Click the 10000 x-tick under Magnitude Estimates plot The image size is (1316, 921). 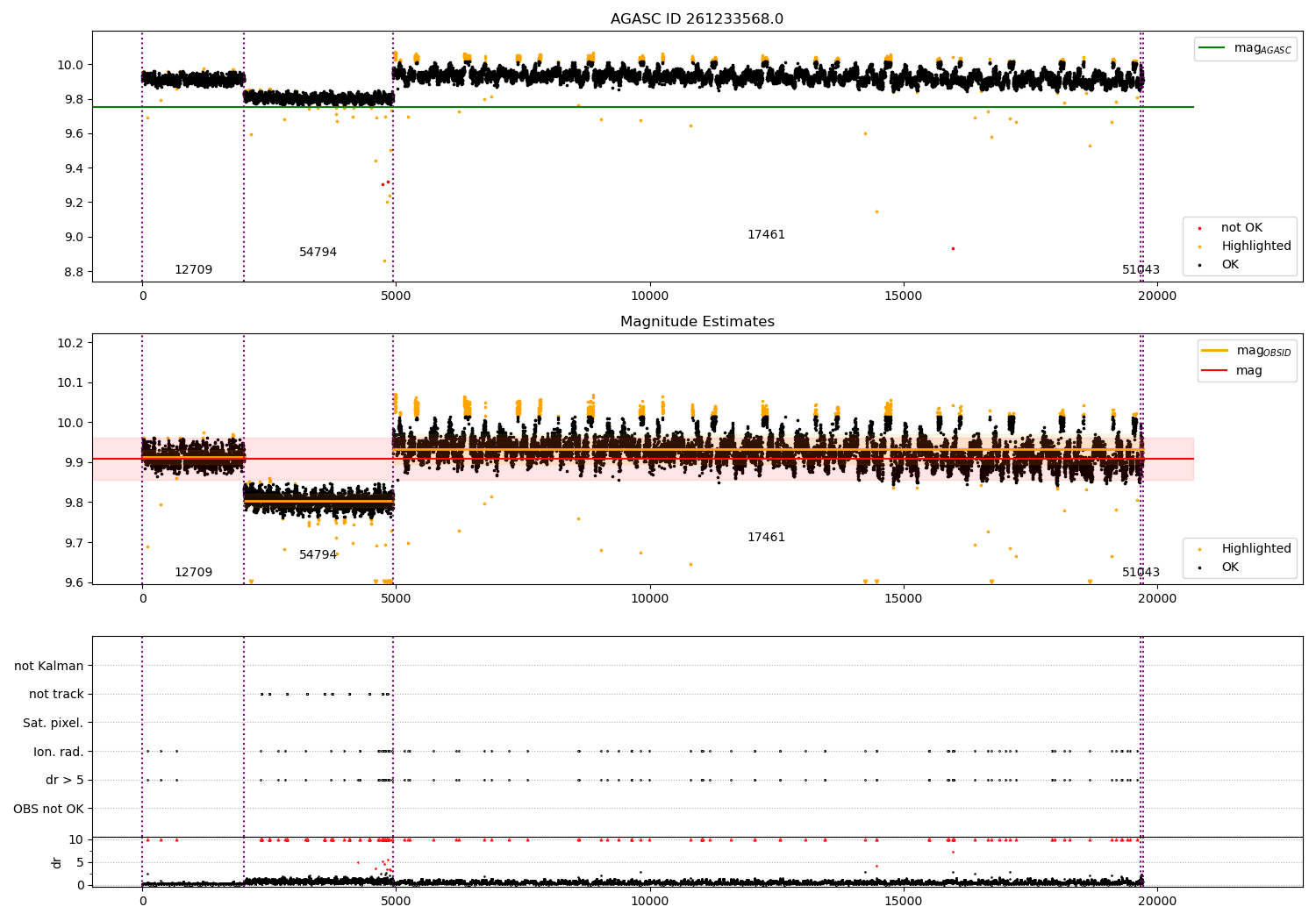[x=649, y=599]
